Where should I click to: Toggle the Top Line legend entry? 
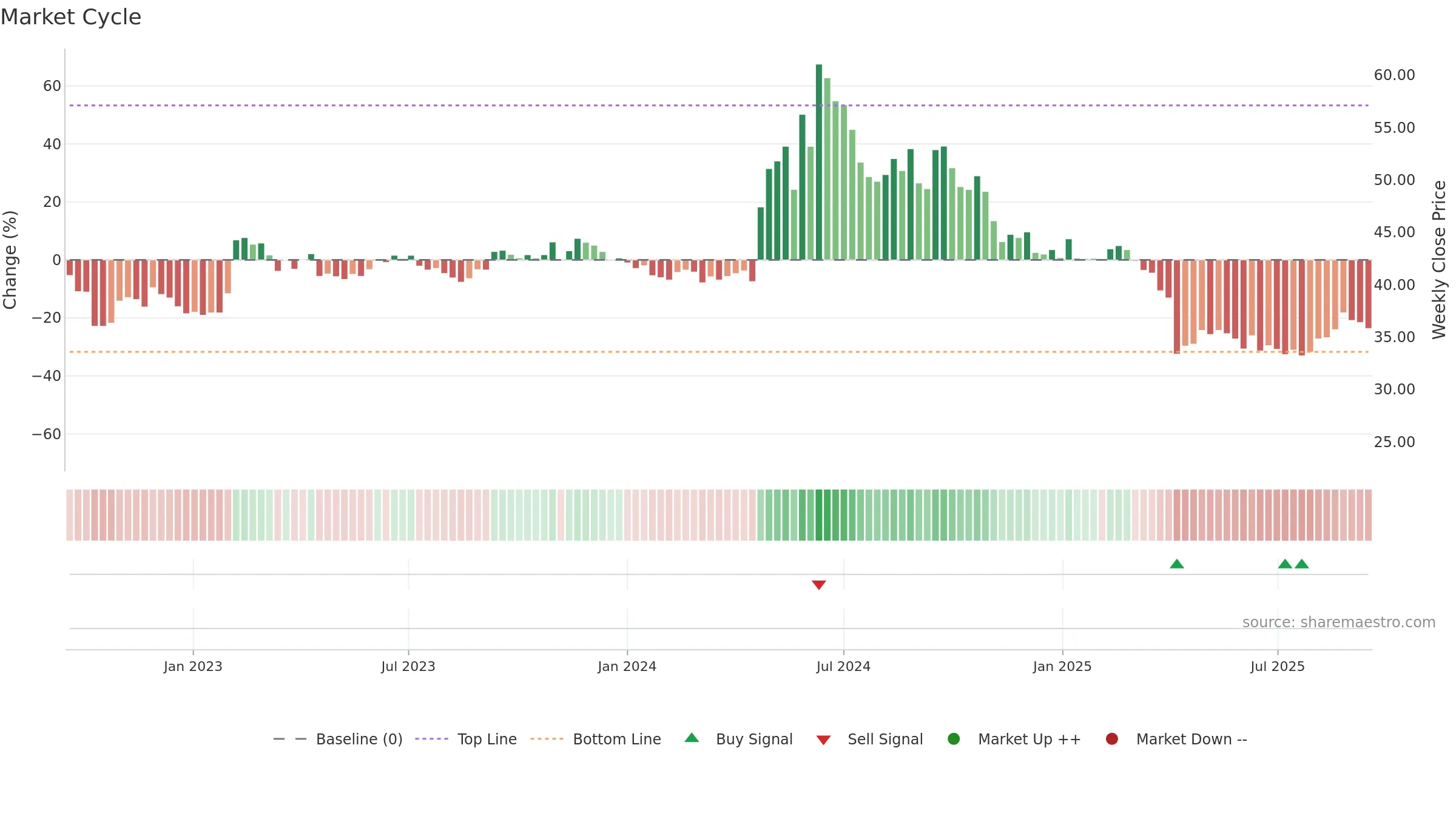[466, 739]
